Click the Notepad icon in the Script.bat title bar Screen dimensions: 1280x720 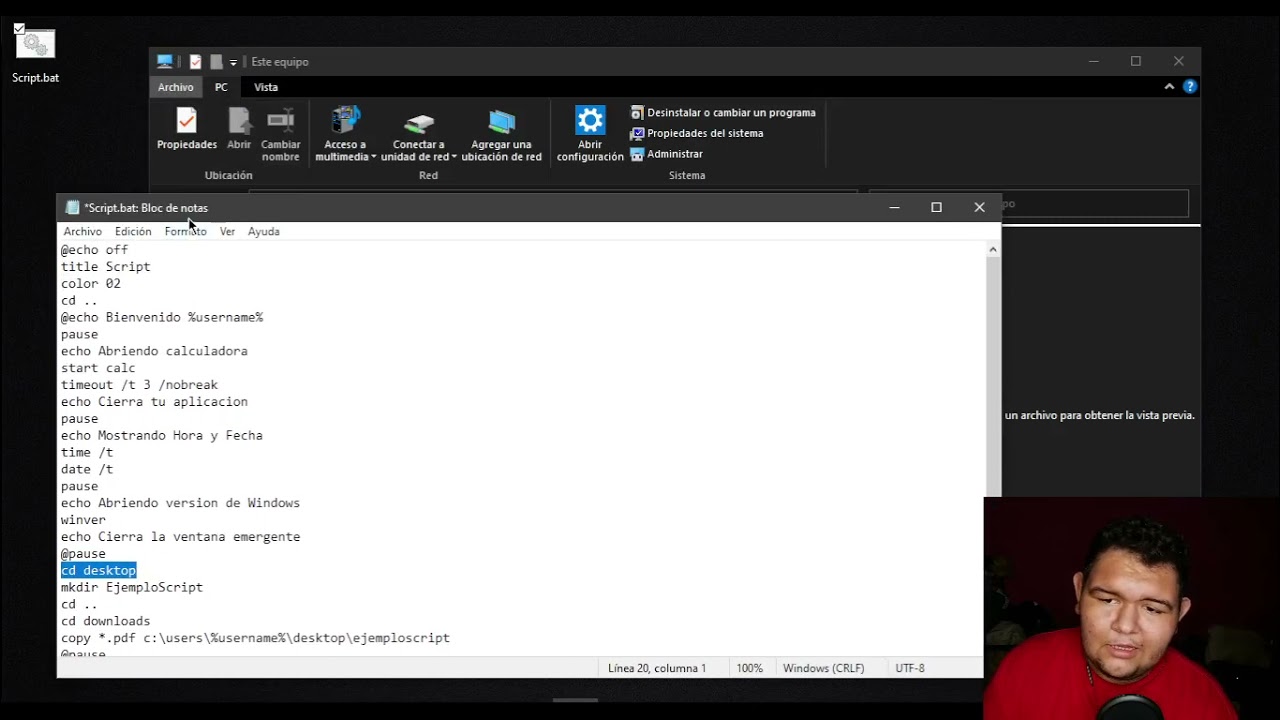click(x=72, y=208)
